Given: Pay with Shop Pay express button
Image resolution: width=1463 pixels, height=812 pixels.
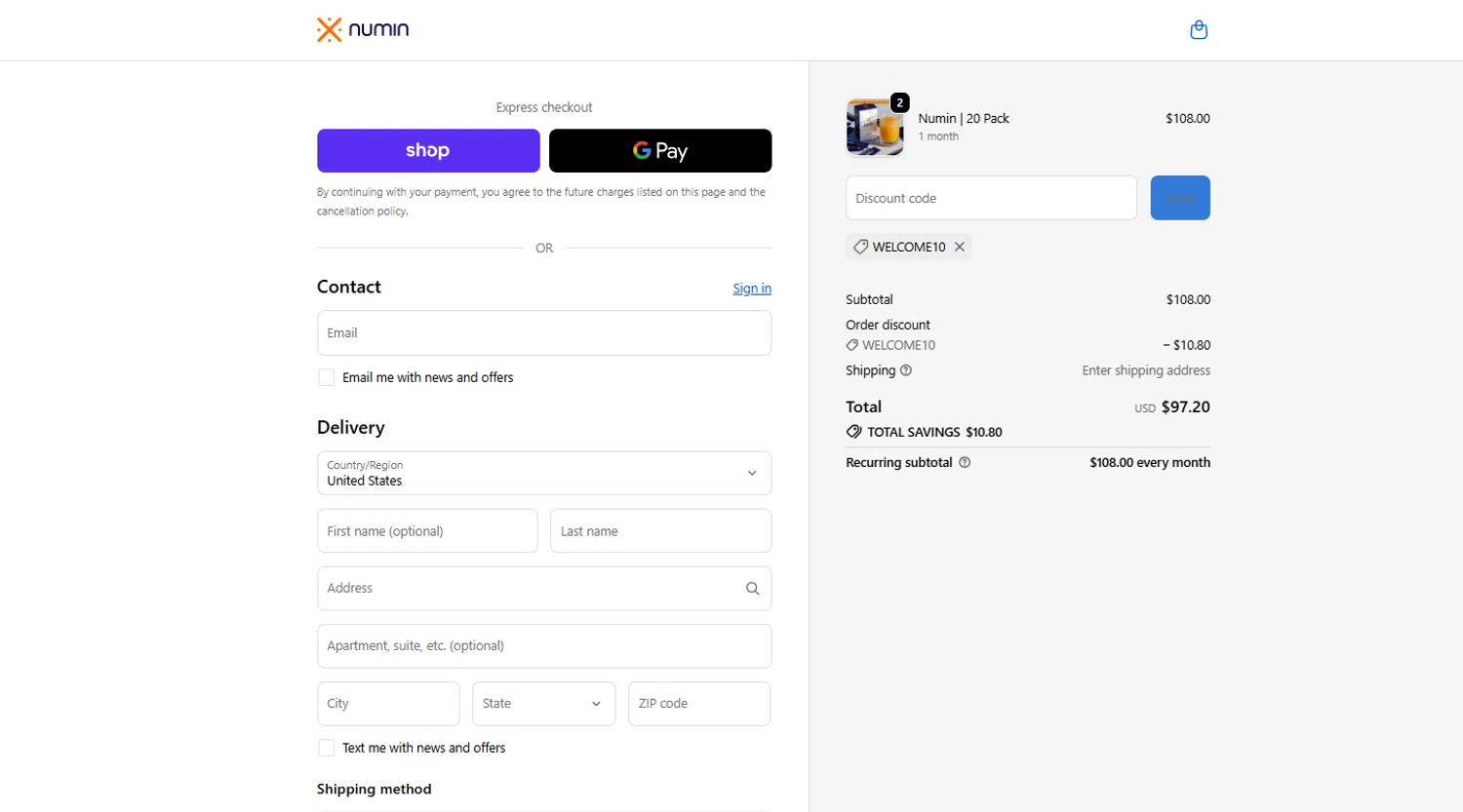Looking at the screenshot, I should coord(428,150).
